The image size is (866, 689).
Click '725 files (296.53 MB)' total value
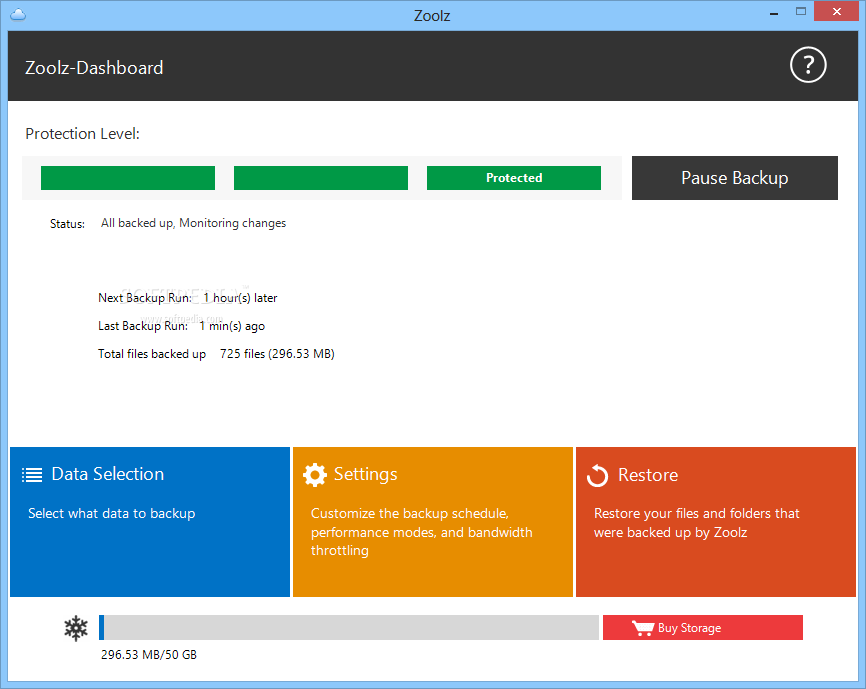pyautogui.click(x=277, y=354)
